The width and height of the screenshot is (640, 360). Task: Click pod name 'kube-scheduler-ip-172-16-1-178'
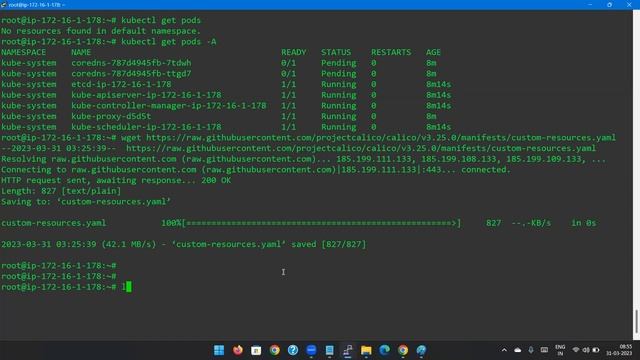coord(146,127)
